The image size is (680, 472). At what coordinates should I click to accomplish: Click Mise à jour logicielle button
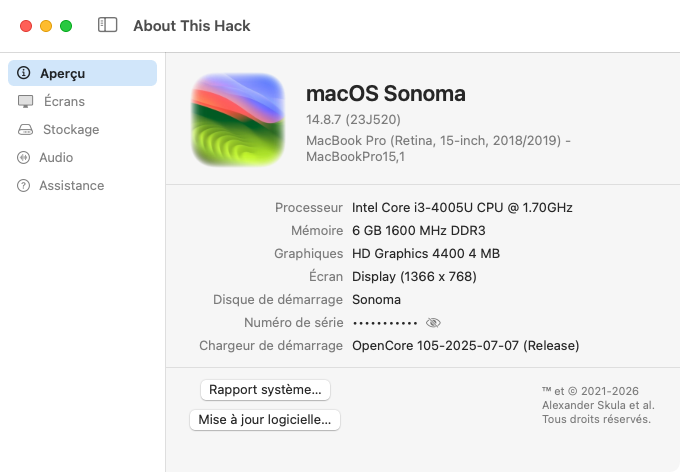(265, 420)
